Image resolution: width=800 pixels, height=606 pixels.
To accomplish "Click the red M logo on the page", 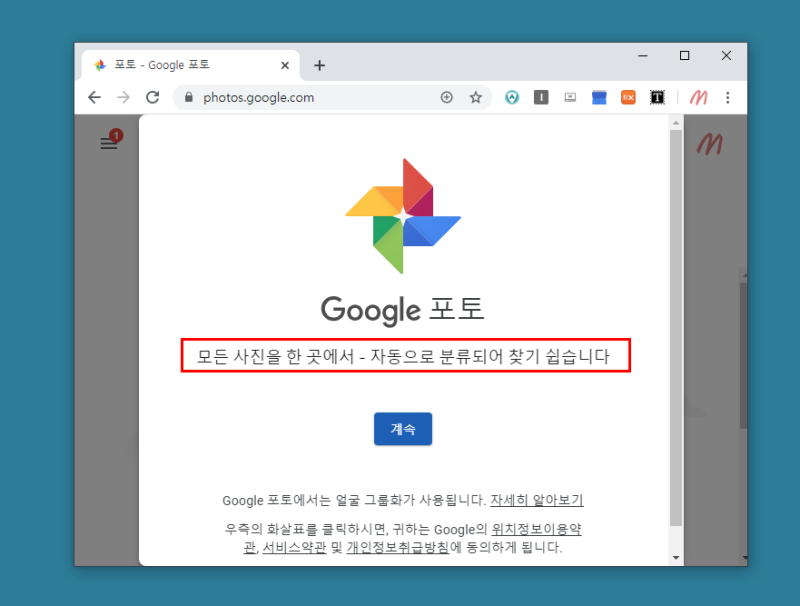I will point(710,144).
